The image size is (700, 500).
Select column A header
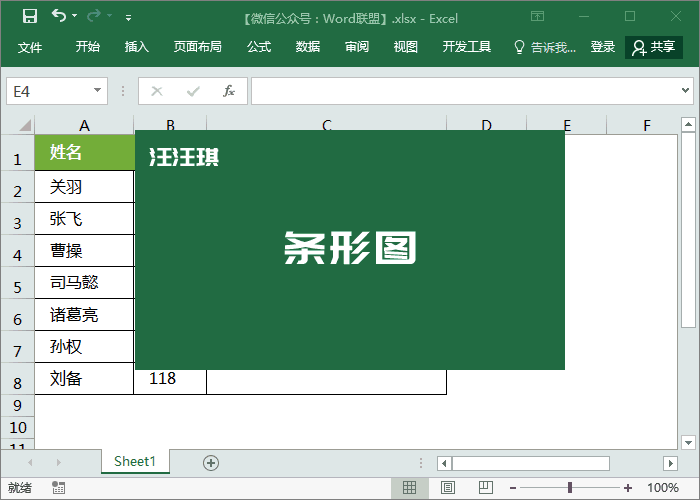(x=84, y=125)
